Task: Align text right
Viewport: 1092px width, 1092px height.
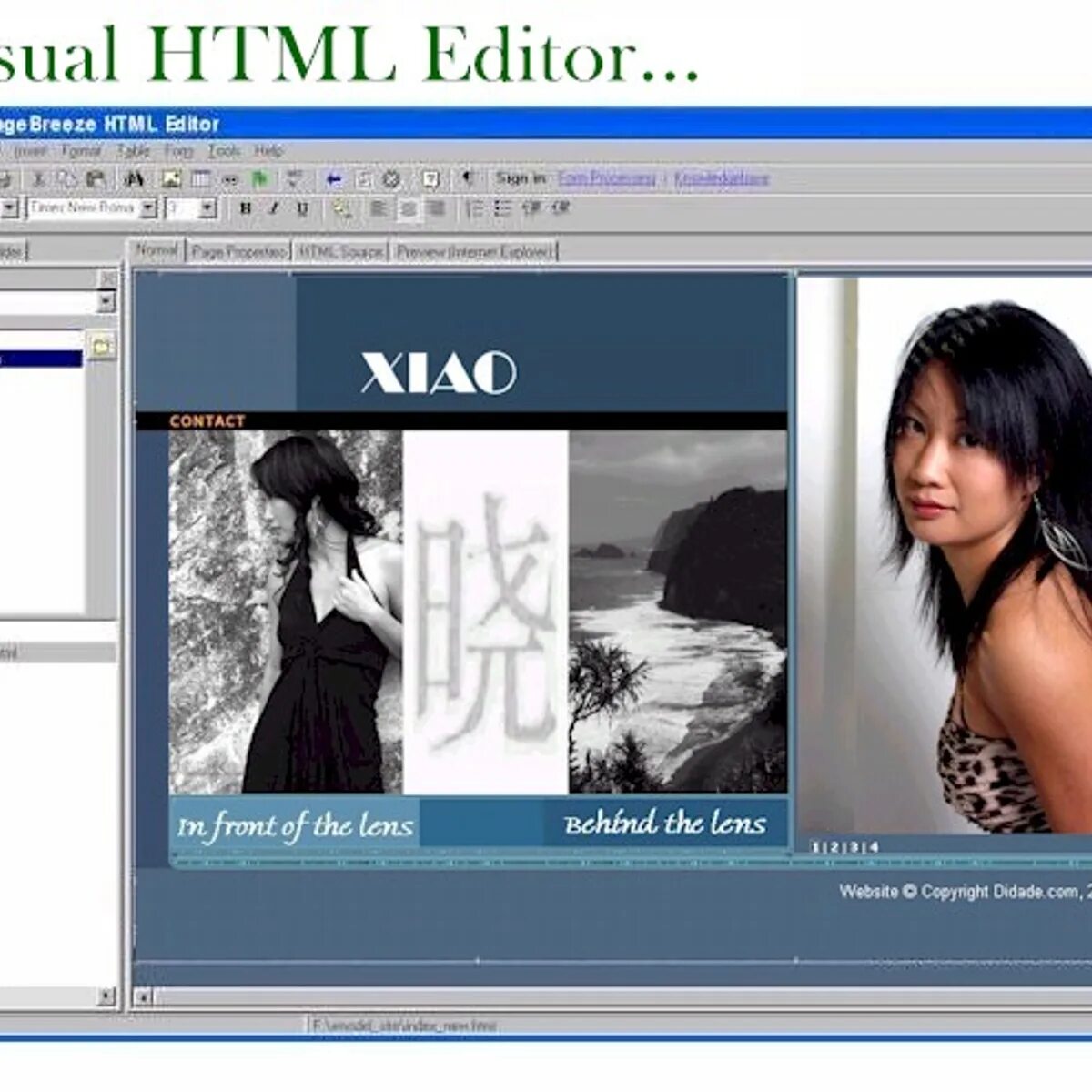Action: click(437, 208)
